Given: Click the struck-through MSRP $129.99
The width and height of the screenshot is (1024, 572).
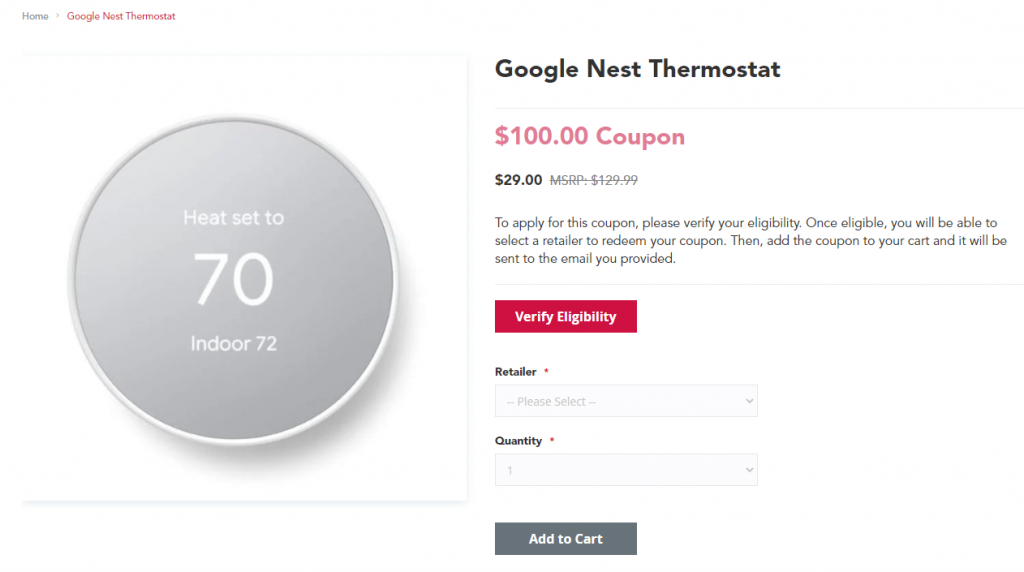Looking at the screenshot, I should coord(594,181).
